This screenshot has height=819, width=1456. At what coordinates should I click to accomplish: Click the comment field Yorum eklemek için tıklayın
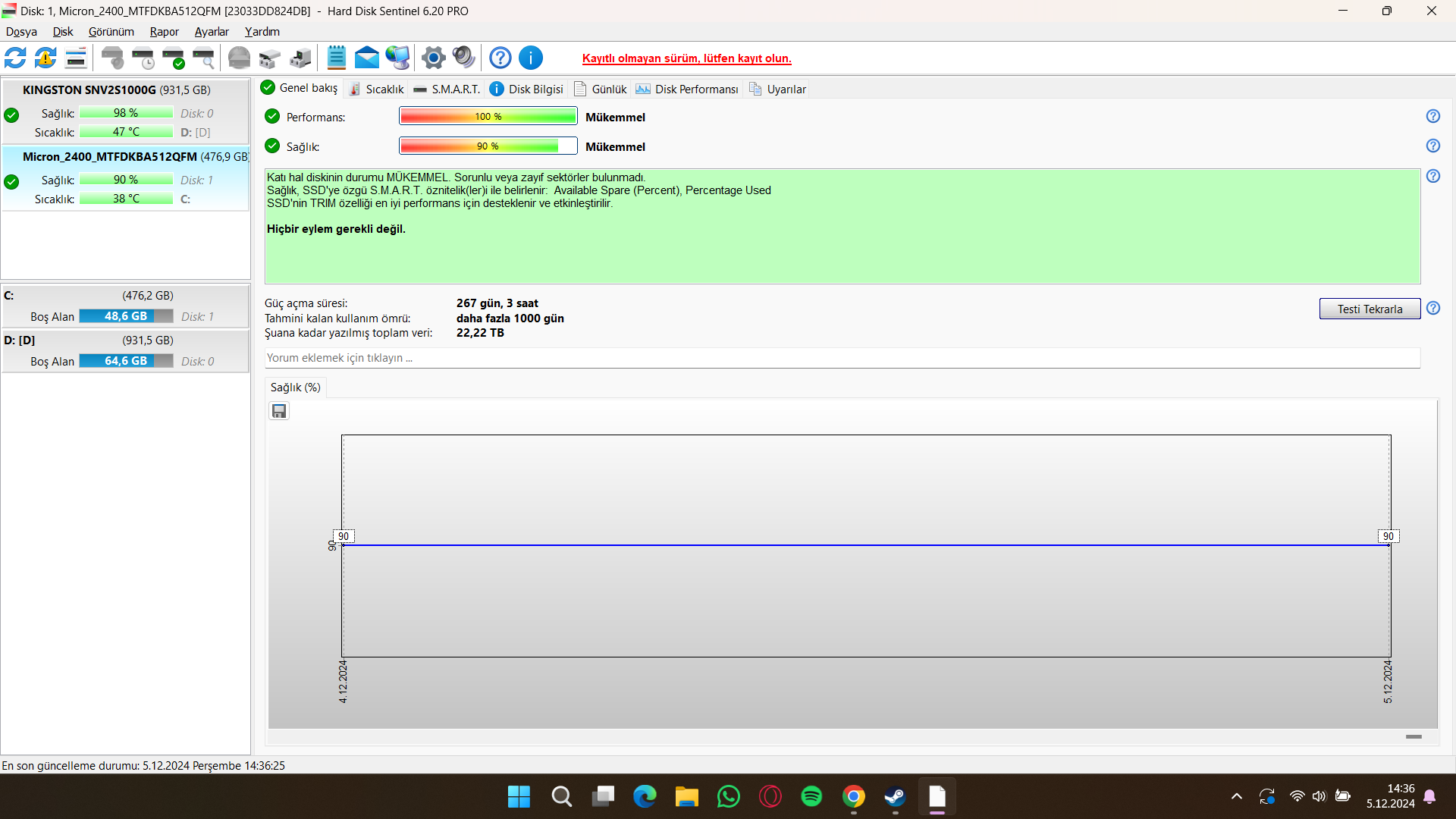tap(842, 358)
